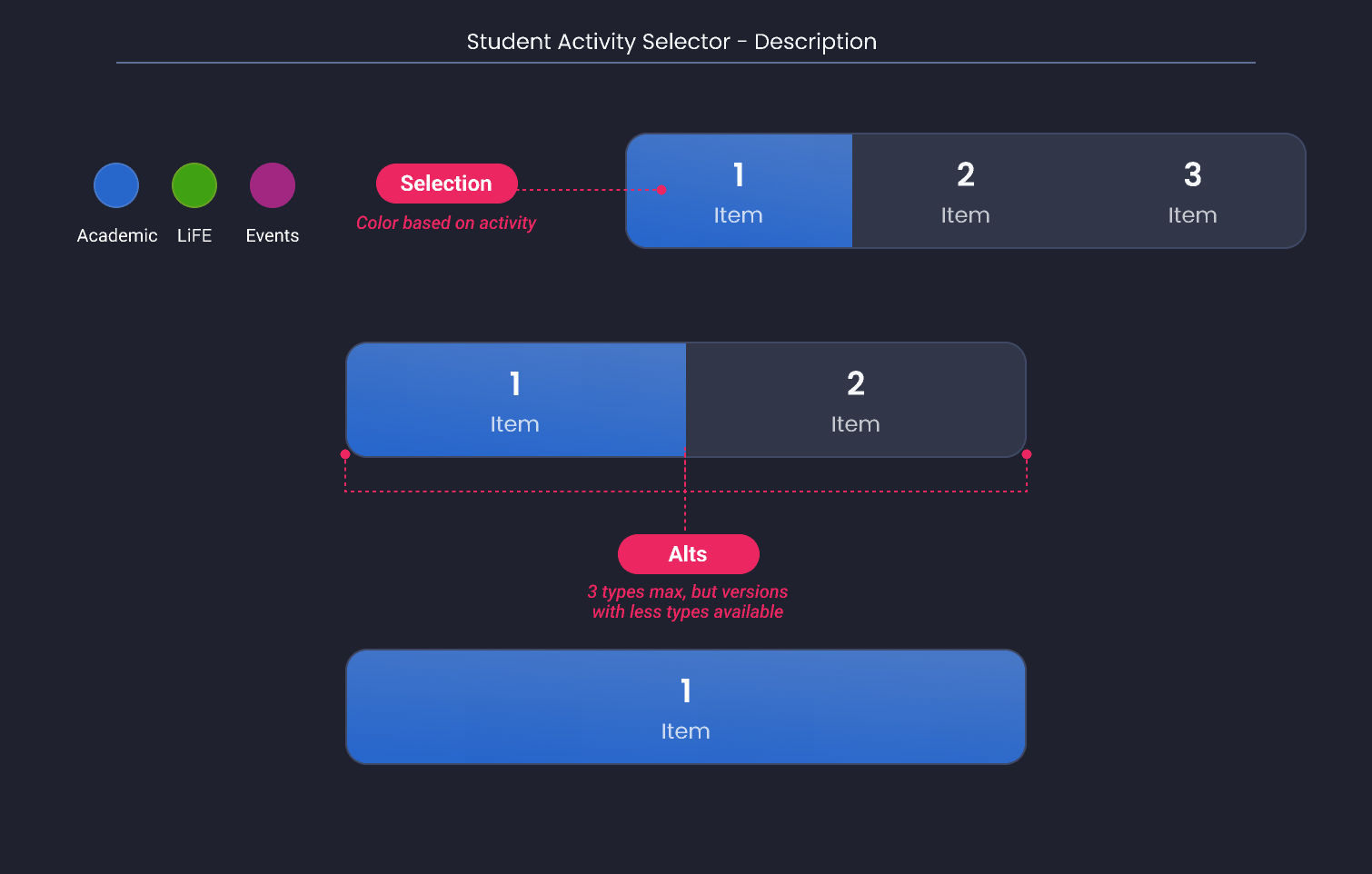The height and width of the screenshot is (874, 1372).
Task: Click the pink connector dot near Item 1
Action: coord(662,191)
